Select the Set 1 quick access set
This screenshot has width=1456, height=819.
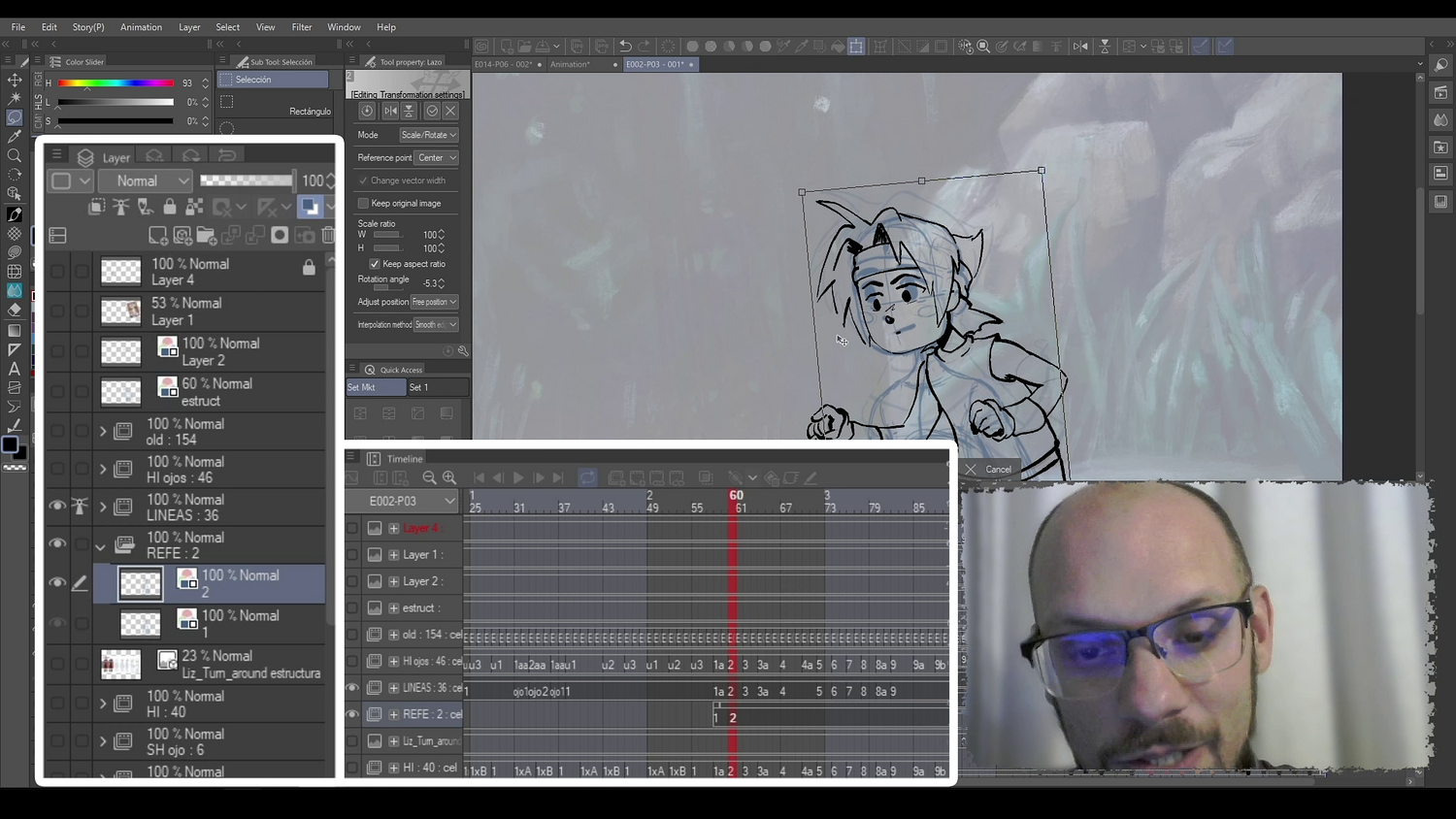[x=437, y=387]
